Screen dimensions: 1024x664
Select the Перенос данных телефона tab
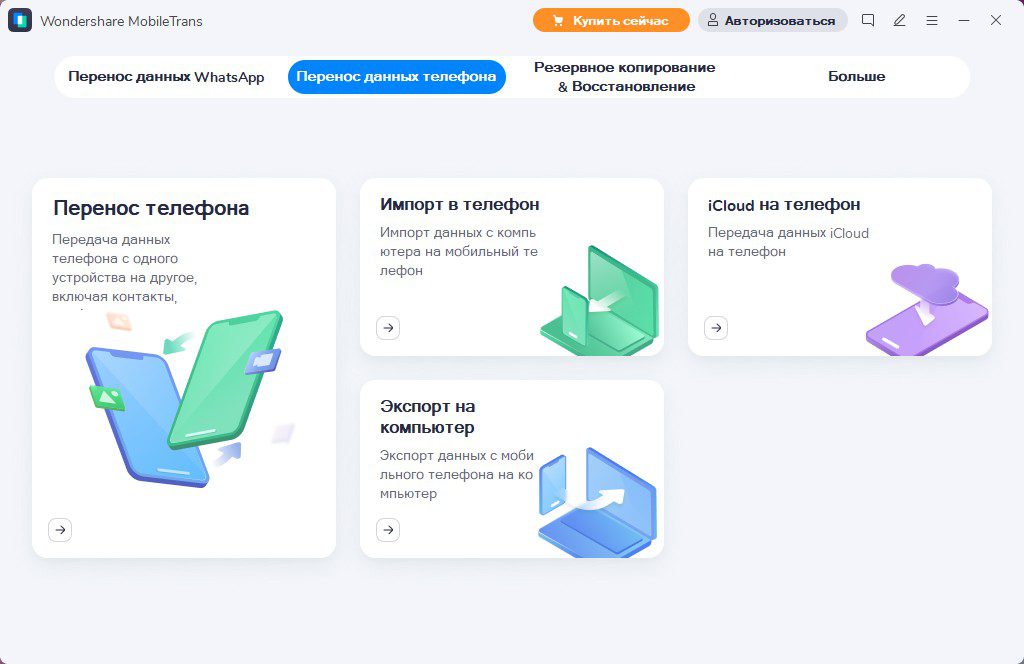point(396,76)
